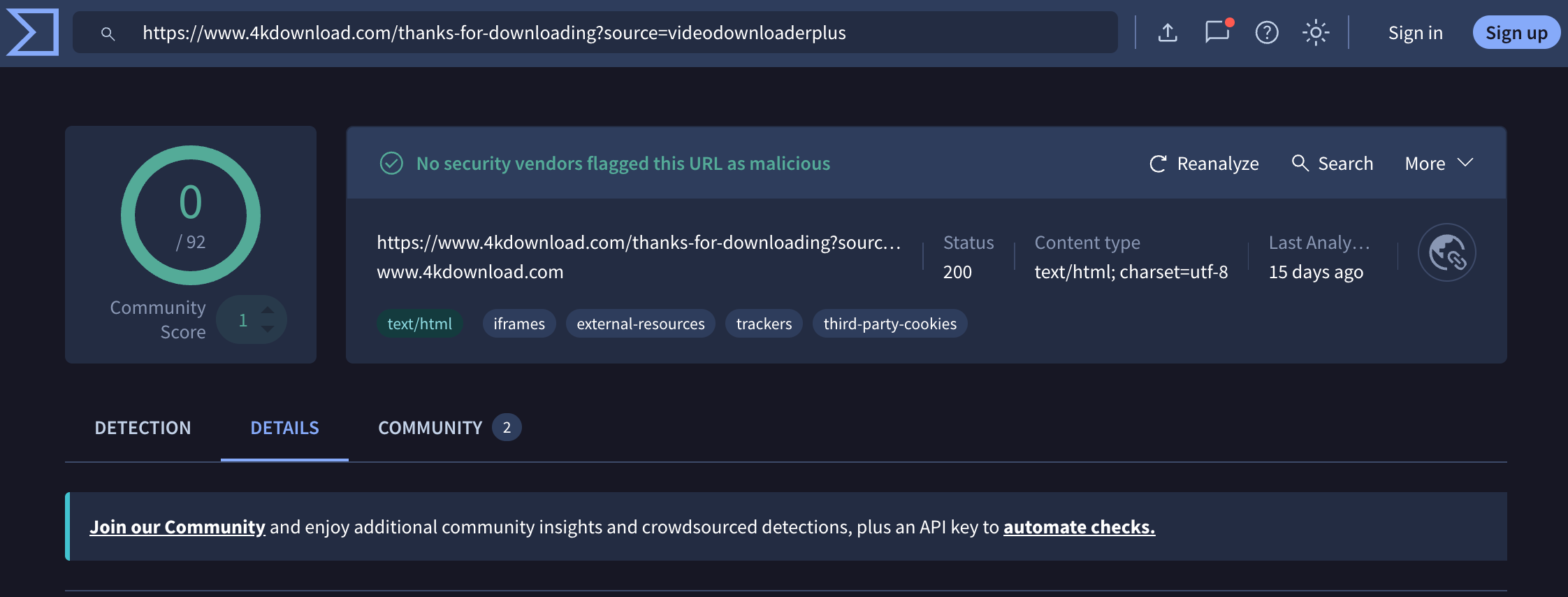
Task: Click the 15 days ago value
Action: [x=1316, y=272]
